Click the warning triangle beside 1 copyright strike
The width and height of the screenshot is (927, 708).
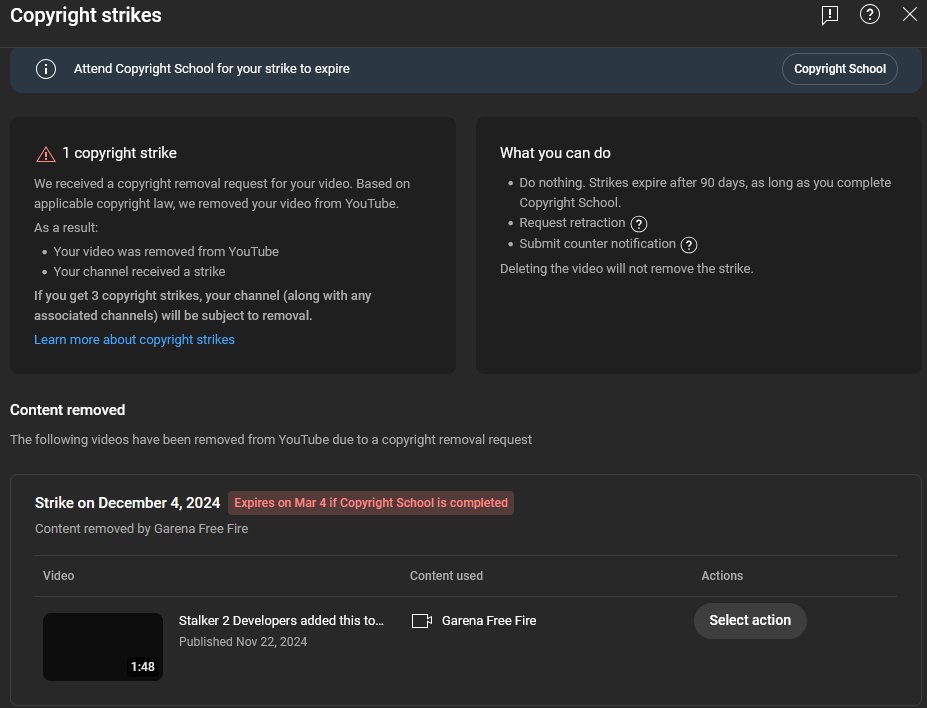pyautogui.click(x=46, y=154)
